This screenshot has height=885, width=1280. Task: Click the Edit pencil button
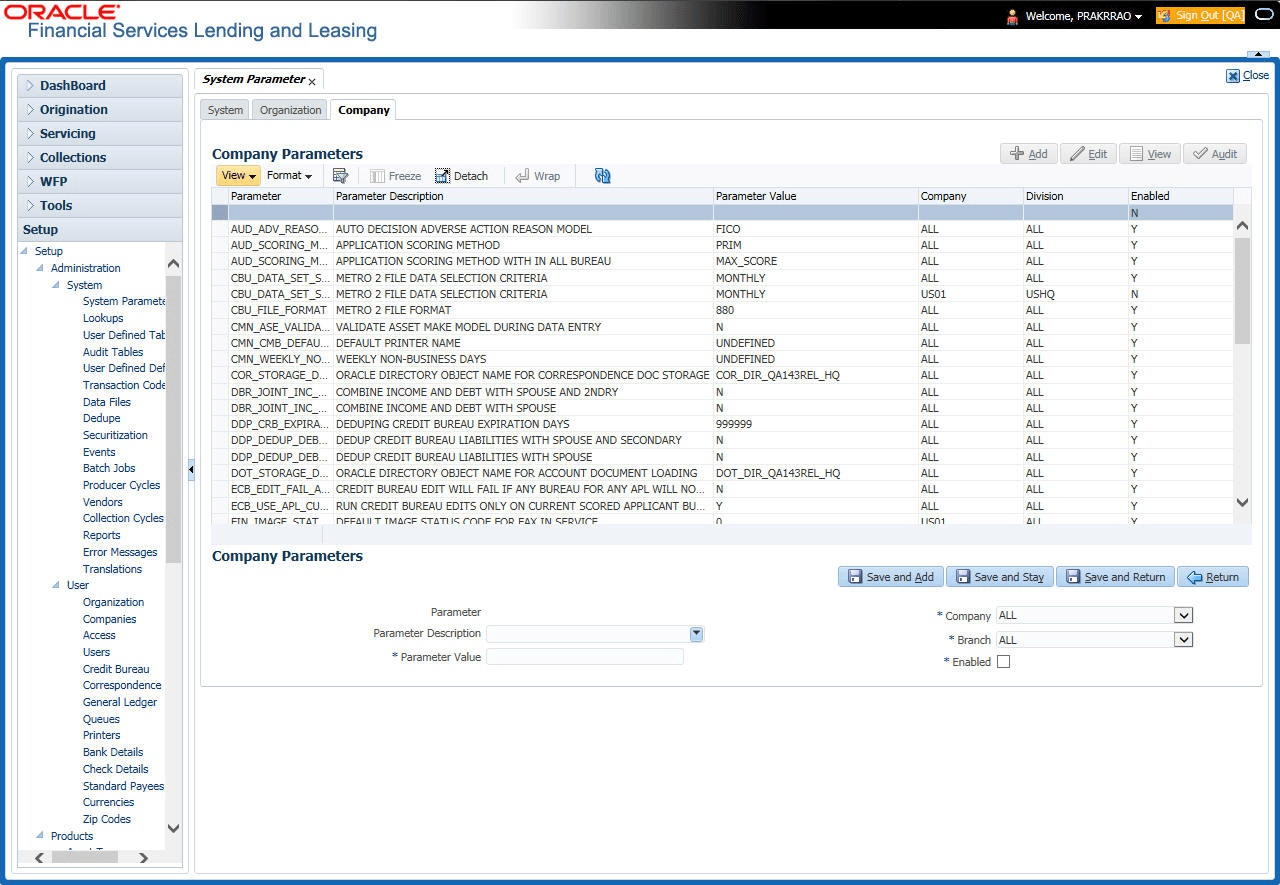pyautogui.click(x=1088, y=154)
